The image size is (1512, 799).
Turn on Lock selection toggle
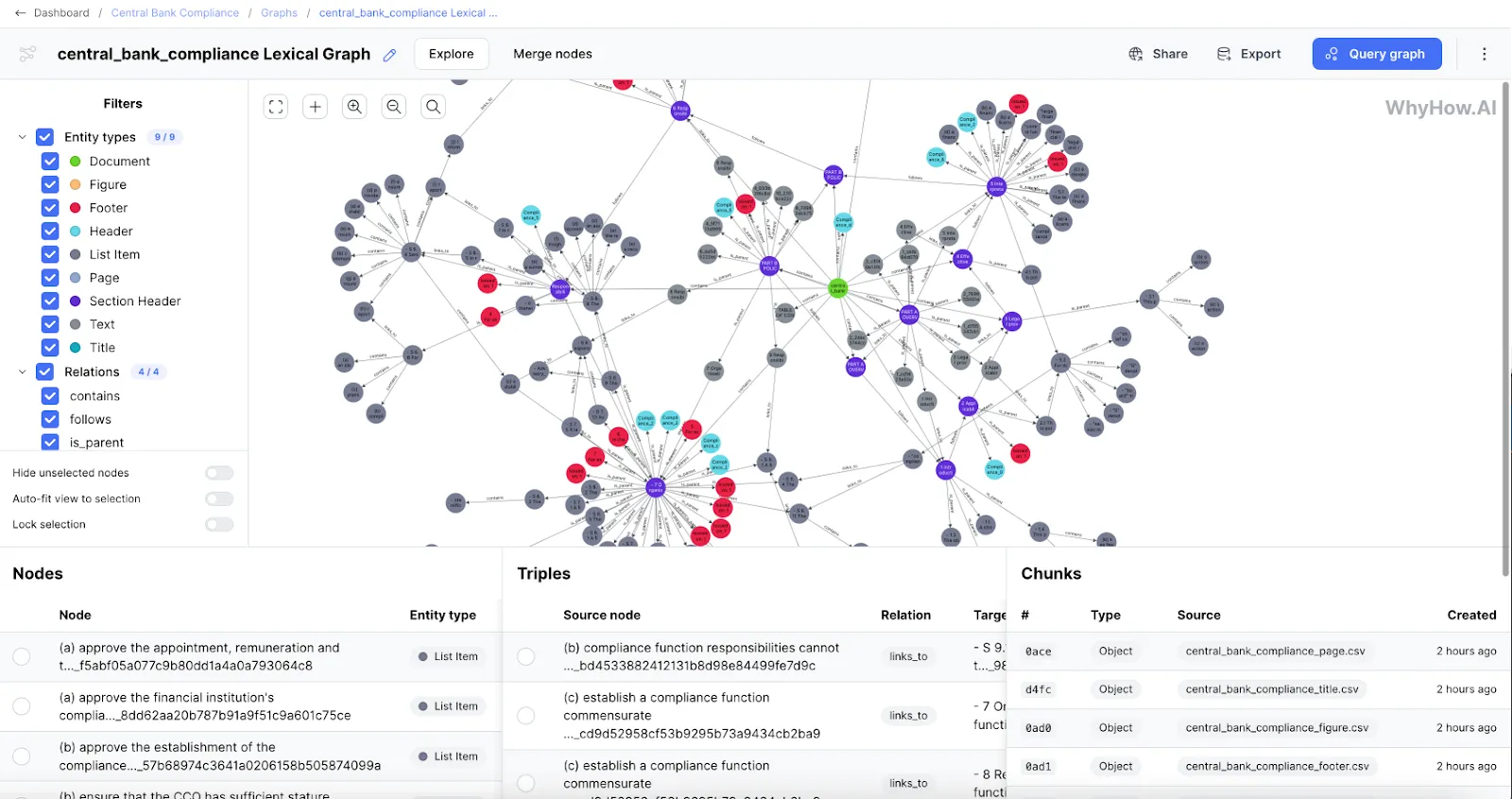[219, 525]
